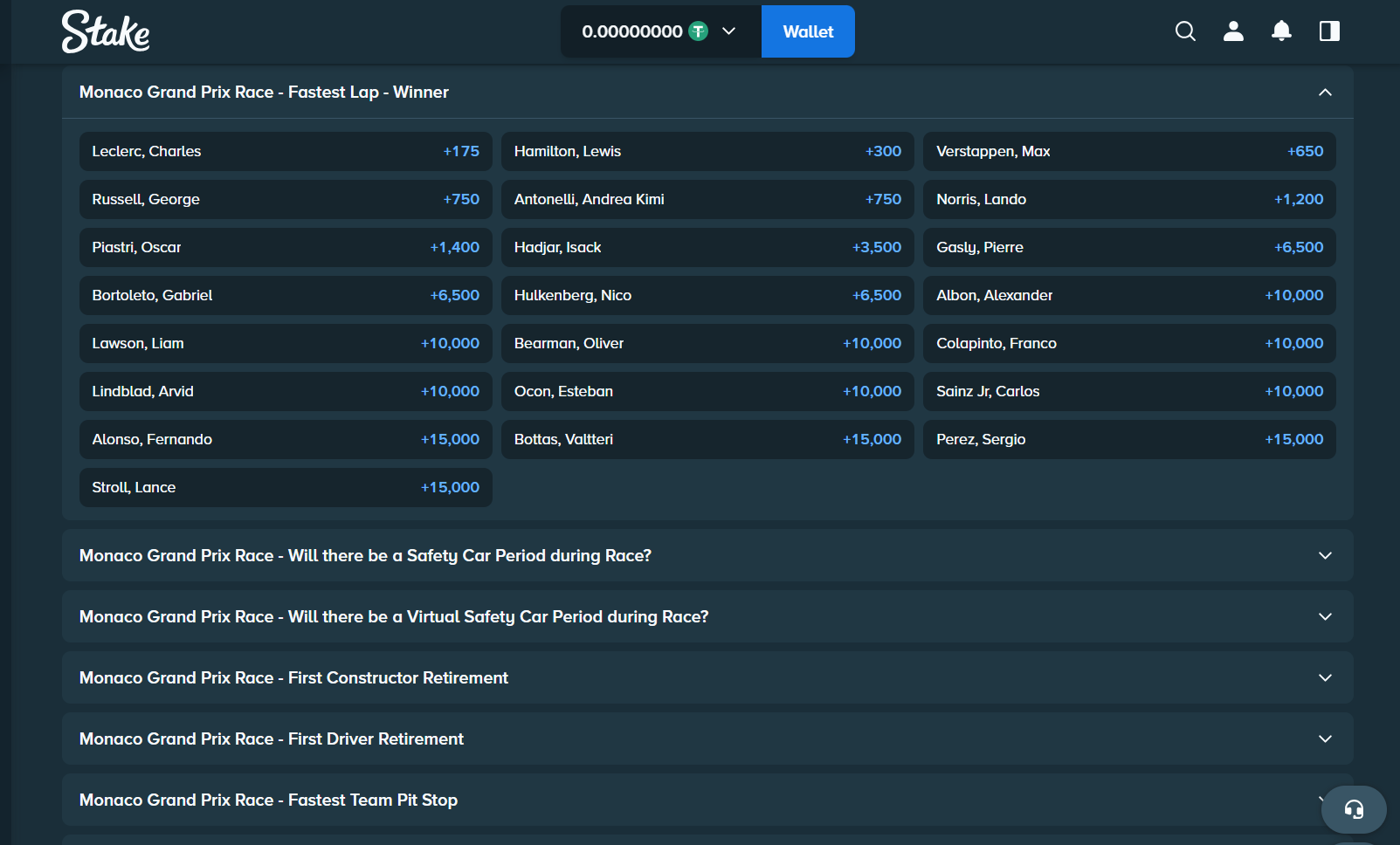Screen dimensions: 1400x845
Task: Expand Virtual Safety Car Period market
Action: [707, 616]
